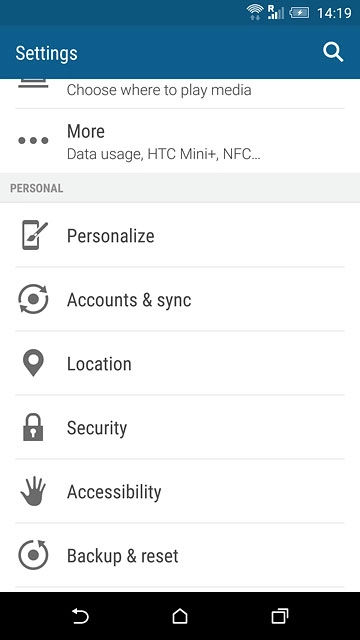Tap the Android back navigation button
Viewport: 360px width, 640px height.
coord(80,616)
